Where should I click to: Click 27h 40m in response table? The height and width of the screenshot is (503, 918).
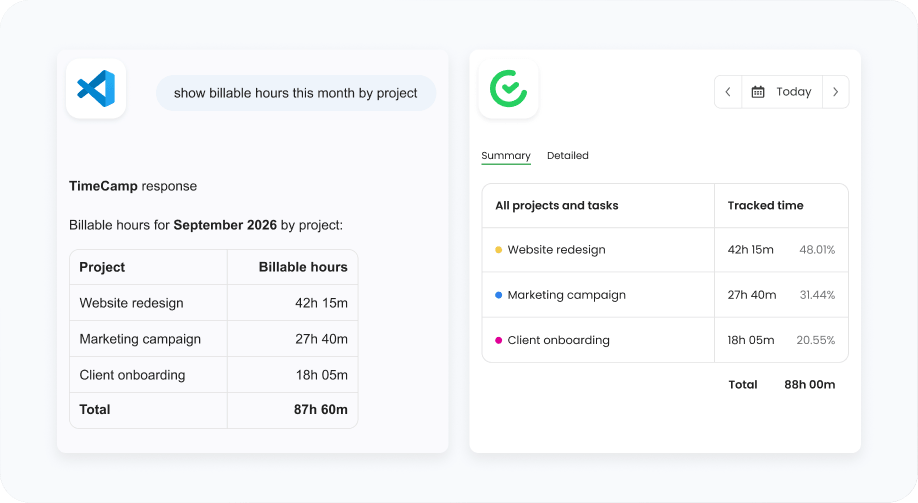[x=321, y=339]
